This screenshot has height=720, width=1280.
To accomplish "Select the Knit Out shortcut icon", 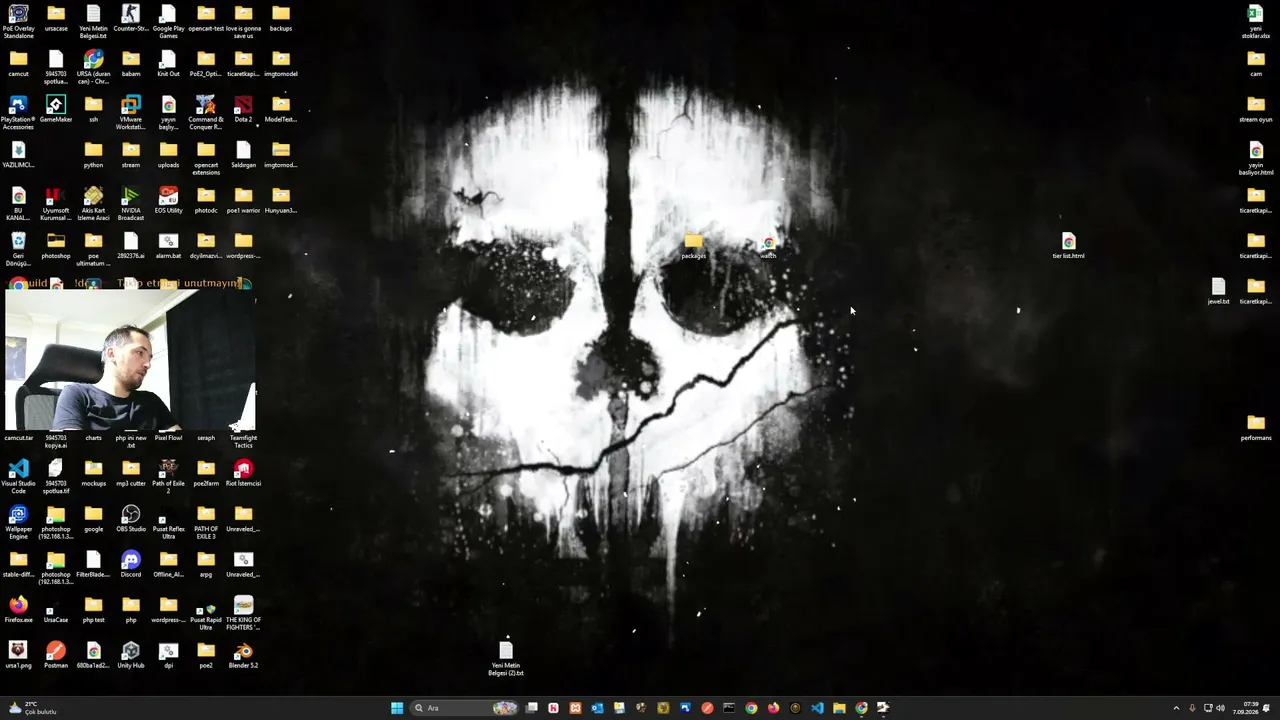I will (x=168, y=64).
